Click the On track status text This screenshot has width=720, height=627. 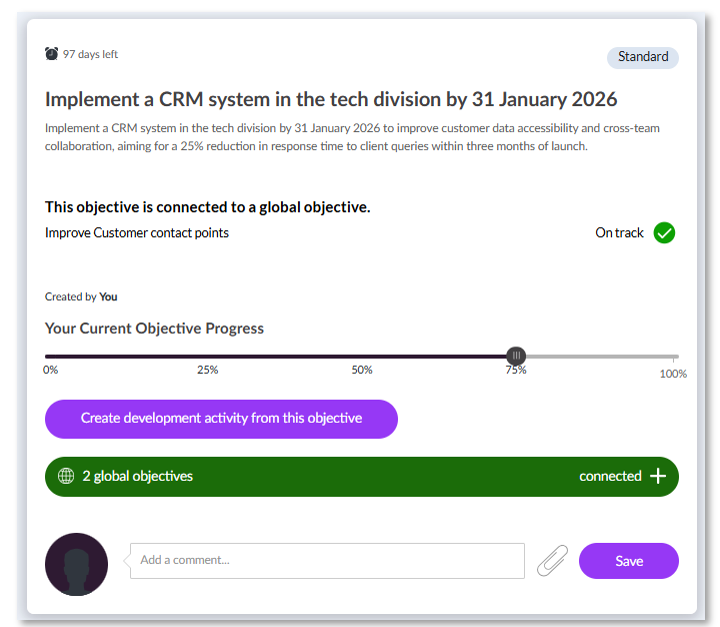click(x=619, y=233)
